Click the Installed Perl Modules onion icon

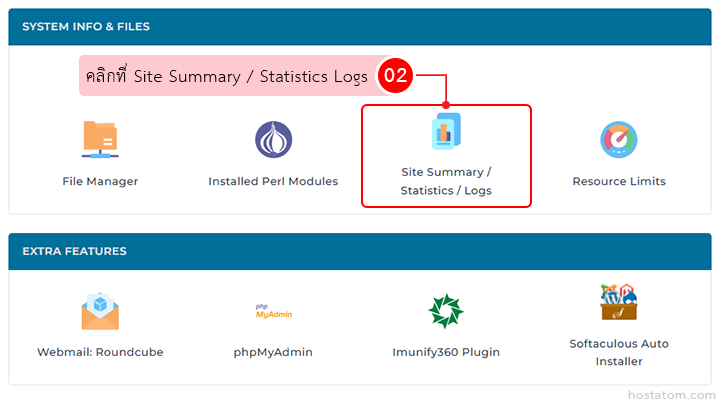[273, 139]
